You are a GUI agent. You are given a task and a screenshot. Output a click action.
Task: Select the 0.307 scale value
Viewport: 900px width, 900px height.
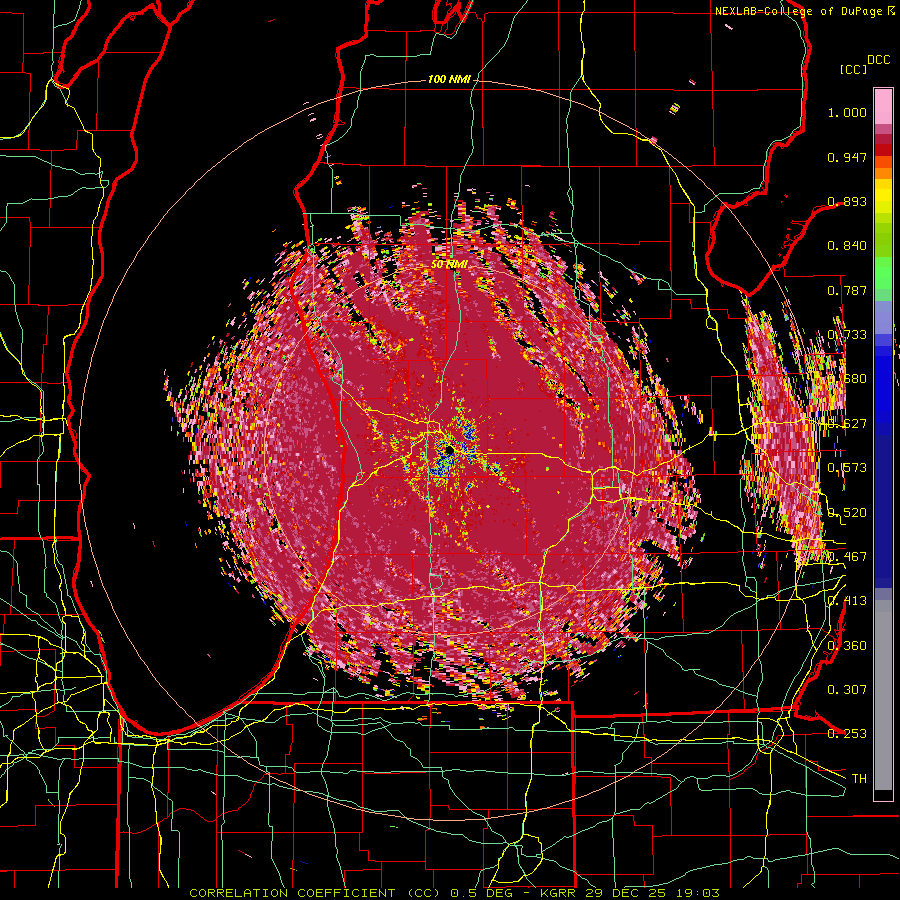click(x=847, y=689)
